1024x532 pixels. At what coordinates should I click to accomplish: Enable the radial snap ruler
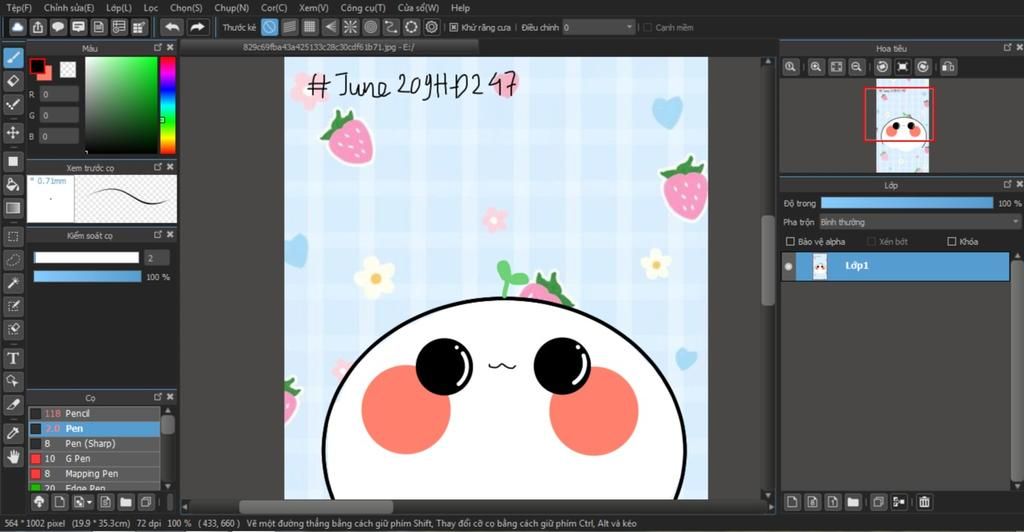(350, 27)
